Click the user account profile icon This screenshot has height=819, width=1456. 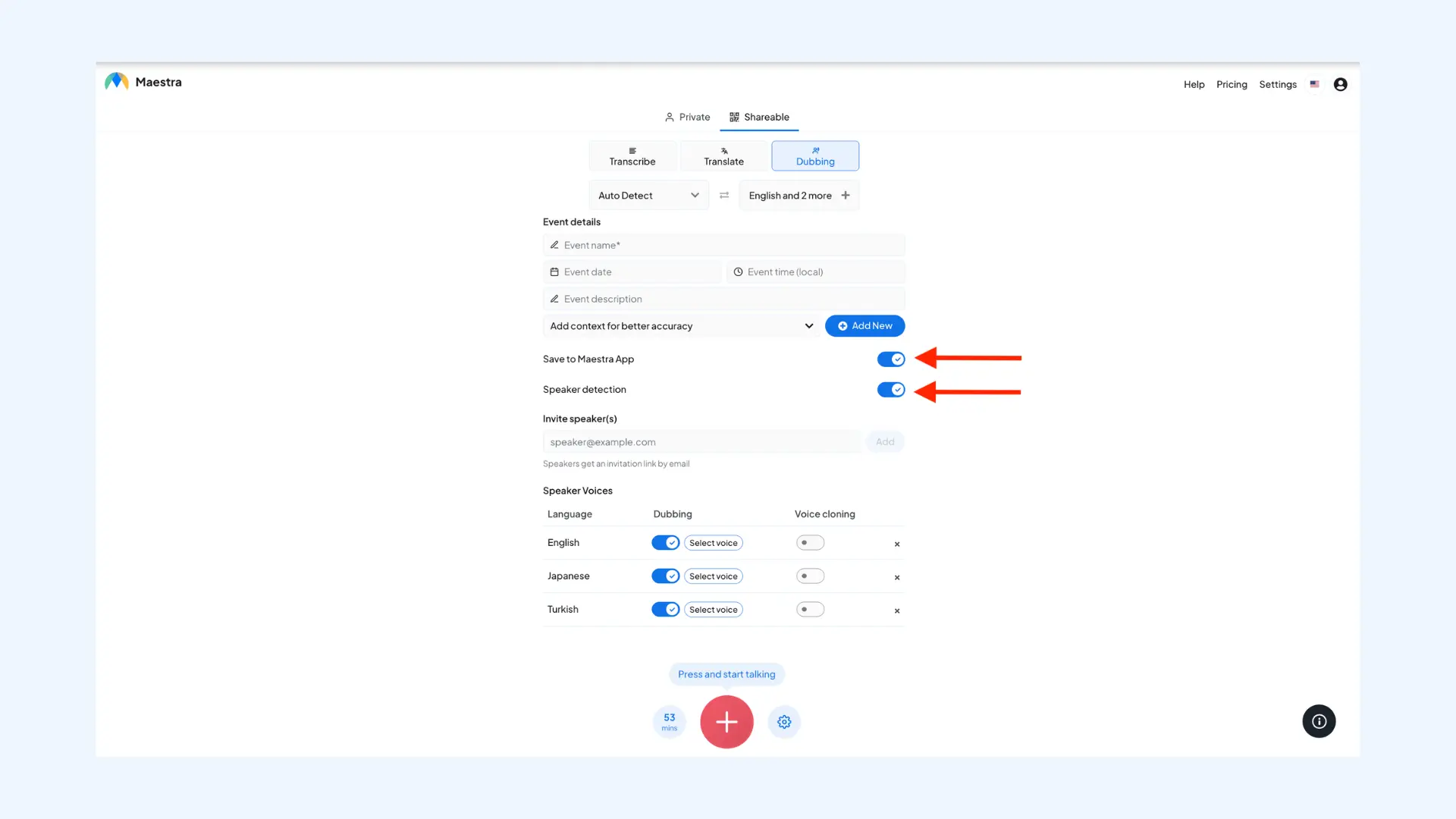pyautogui.click(x=1340, y=84)
